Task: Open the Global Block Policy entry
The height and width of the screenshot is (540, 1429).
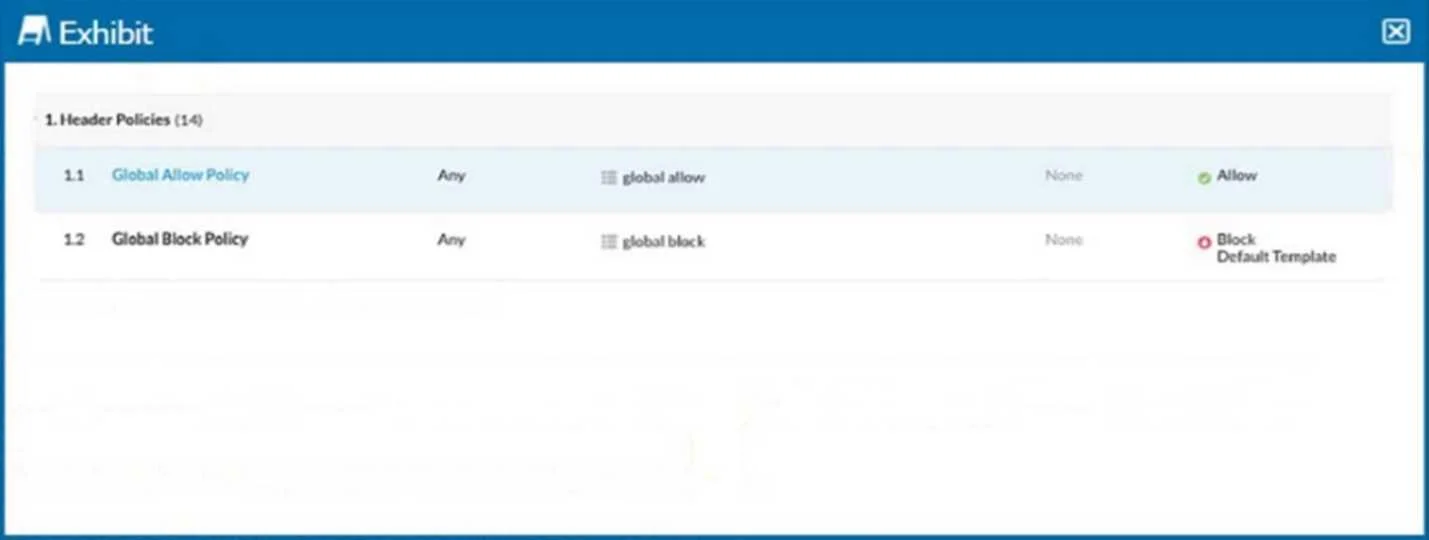Action: click(x=180, y=239)
